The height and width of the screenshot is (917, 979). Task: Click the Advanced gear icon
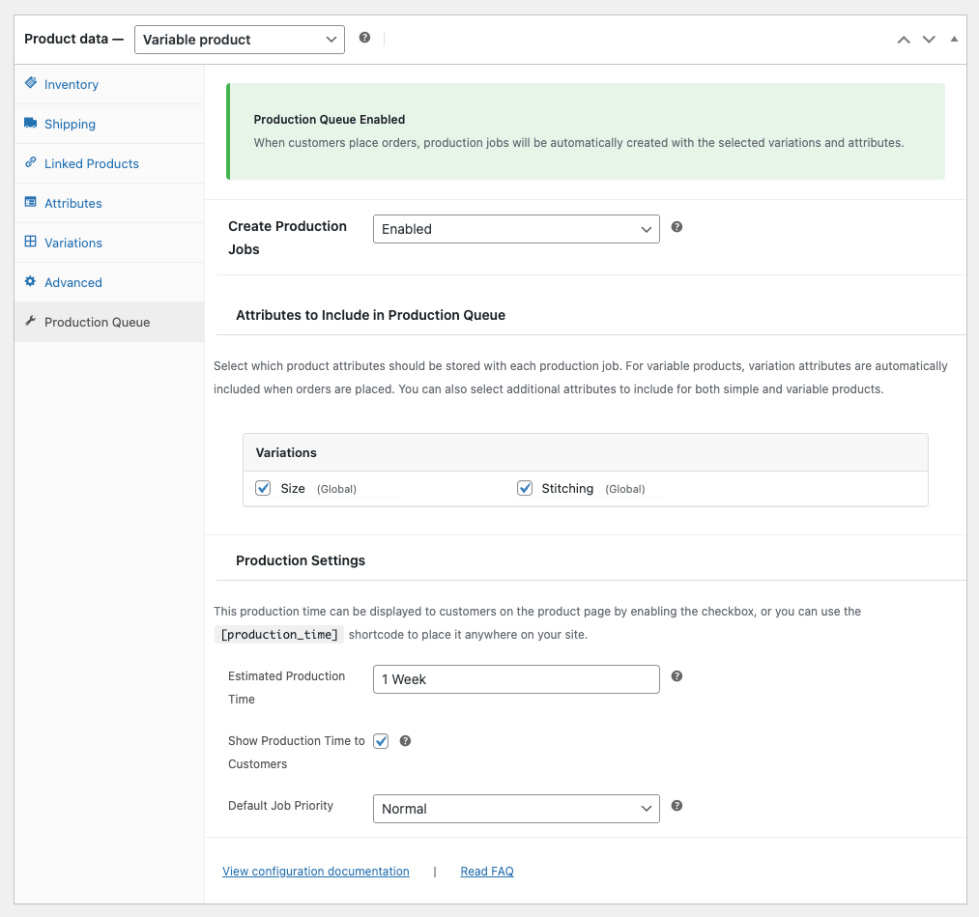(30, 282)
